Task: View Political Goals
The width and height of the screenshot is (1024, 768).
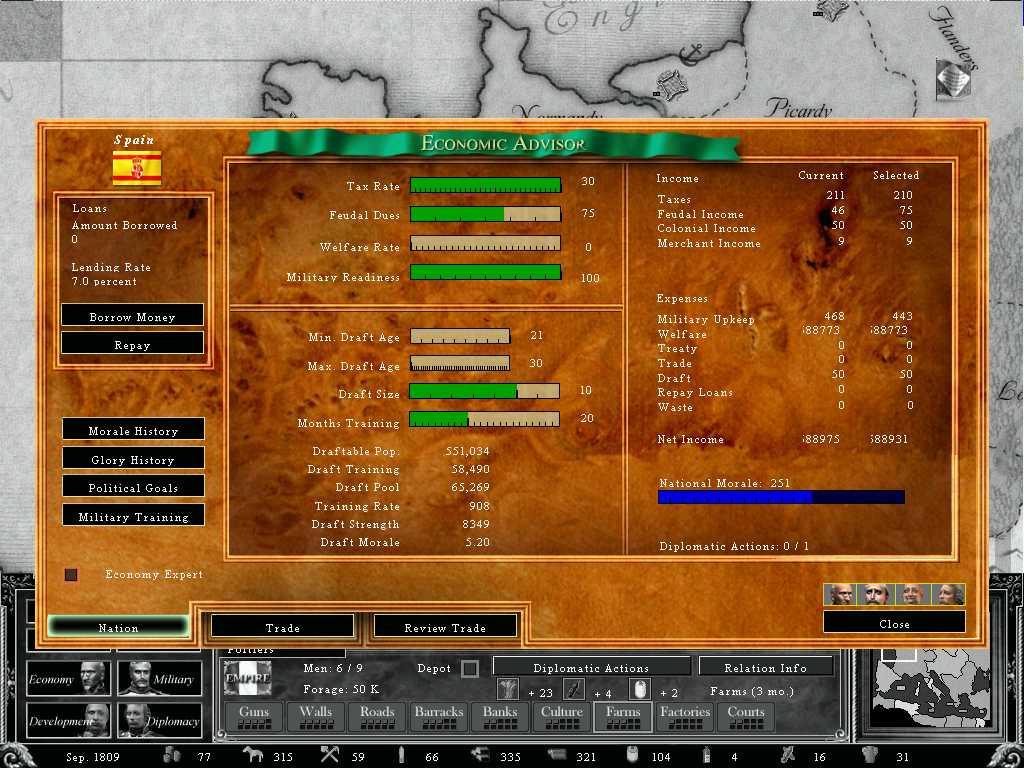Action: click(x=133, y=487)
